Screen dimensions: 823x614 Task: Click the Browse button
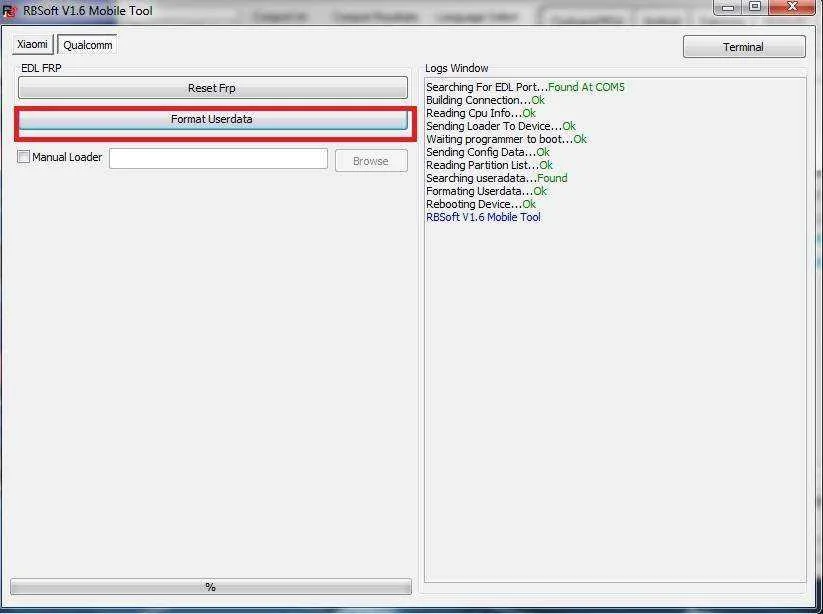(371, 161)
